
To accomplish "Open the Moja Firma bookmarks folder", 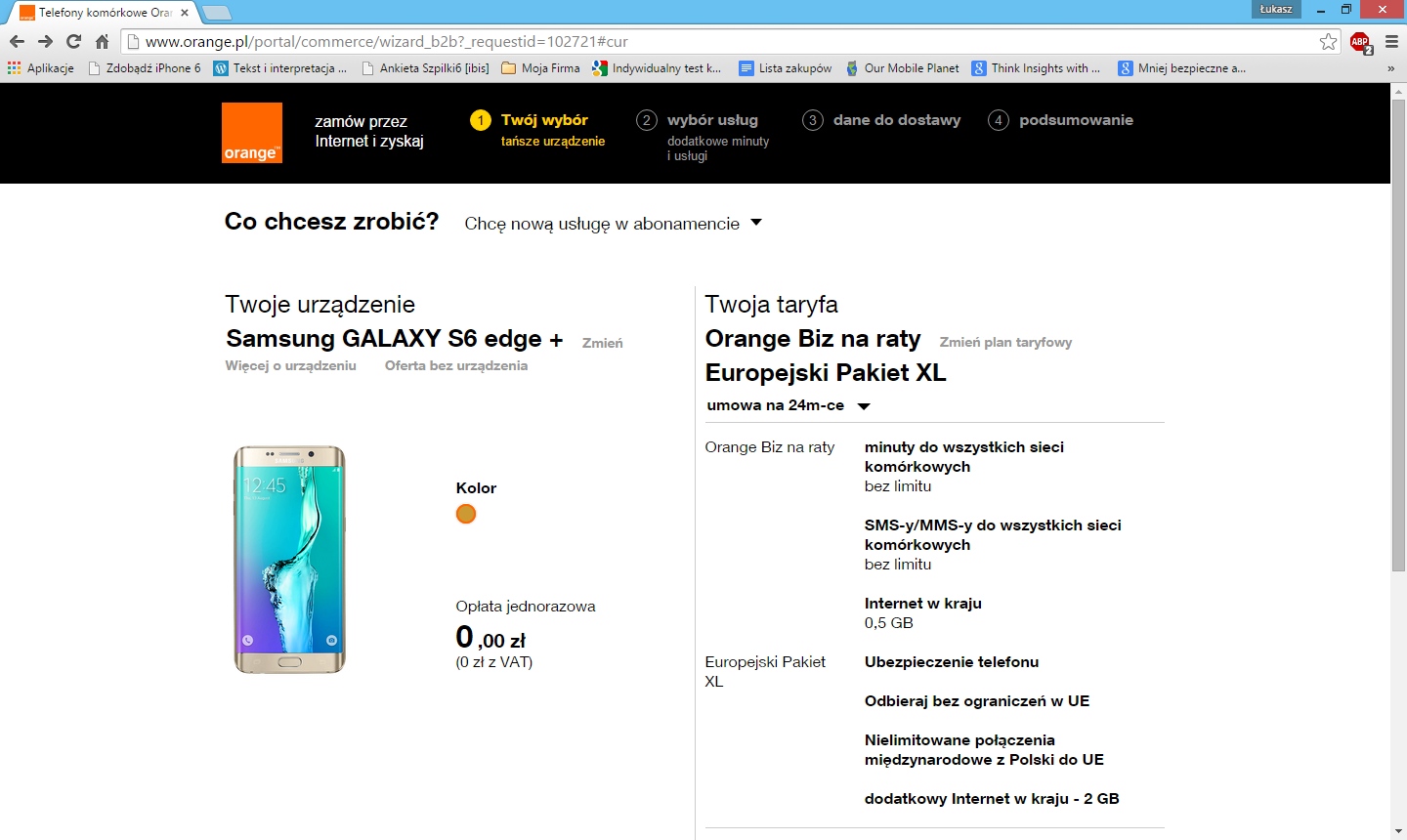I will click(x=540, y=68).
